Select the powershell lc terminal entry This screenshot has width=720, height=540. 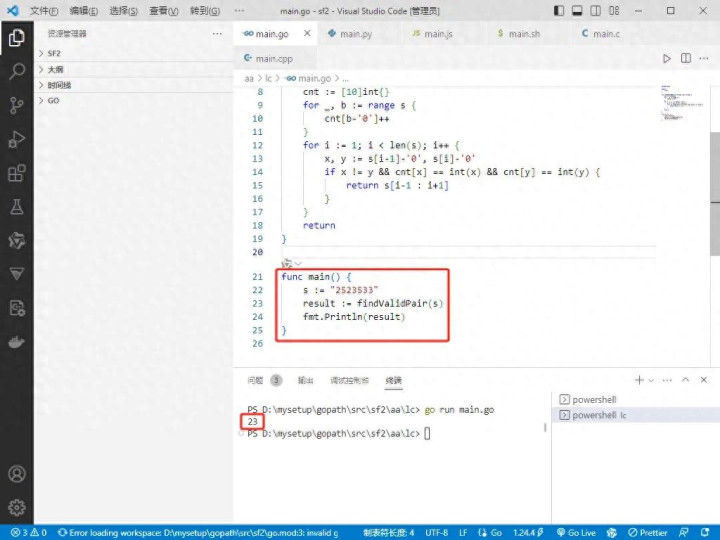(636, 415)
